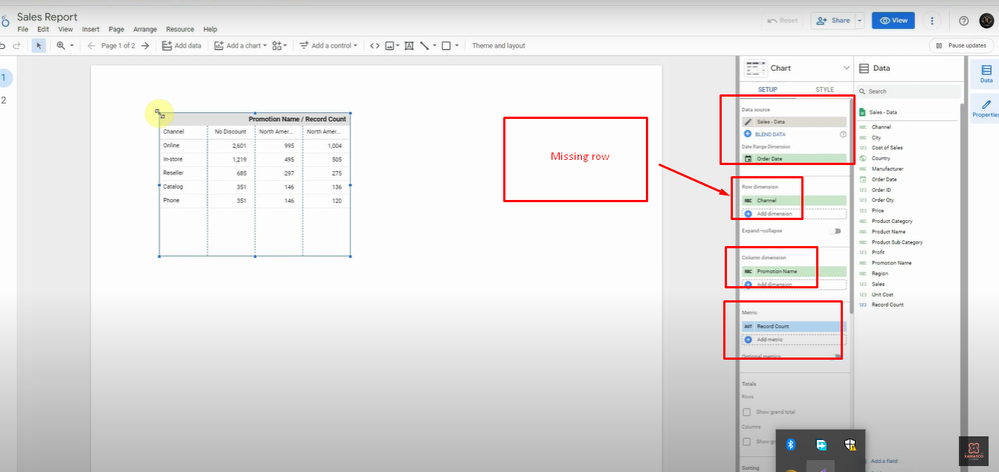
Task: Click the Record Count metric chip
Action: tap(794, 326)
